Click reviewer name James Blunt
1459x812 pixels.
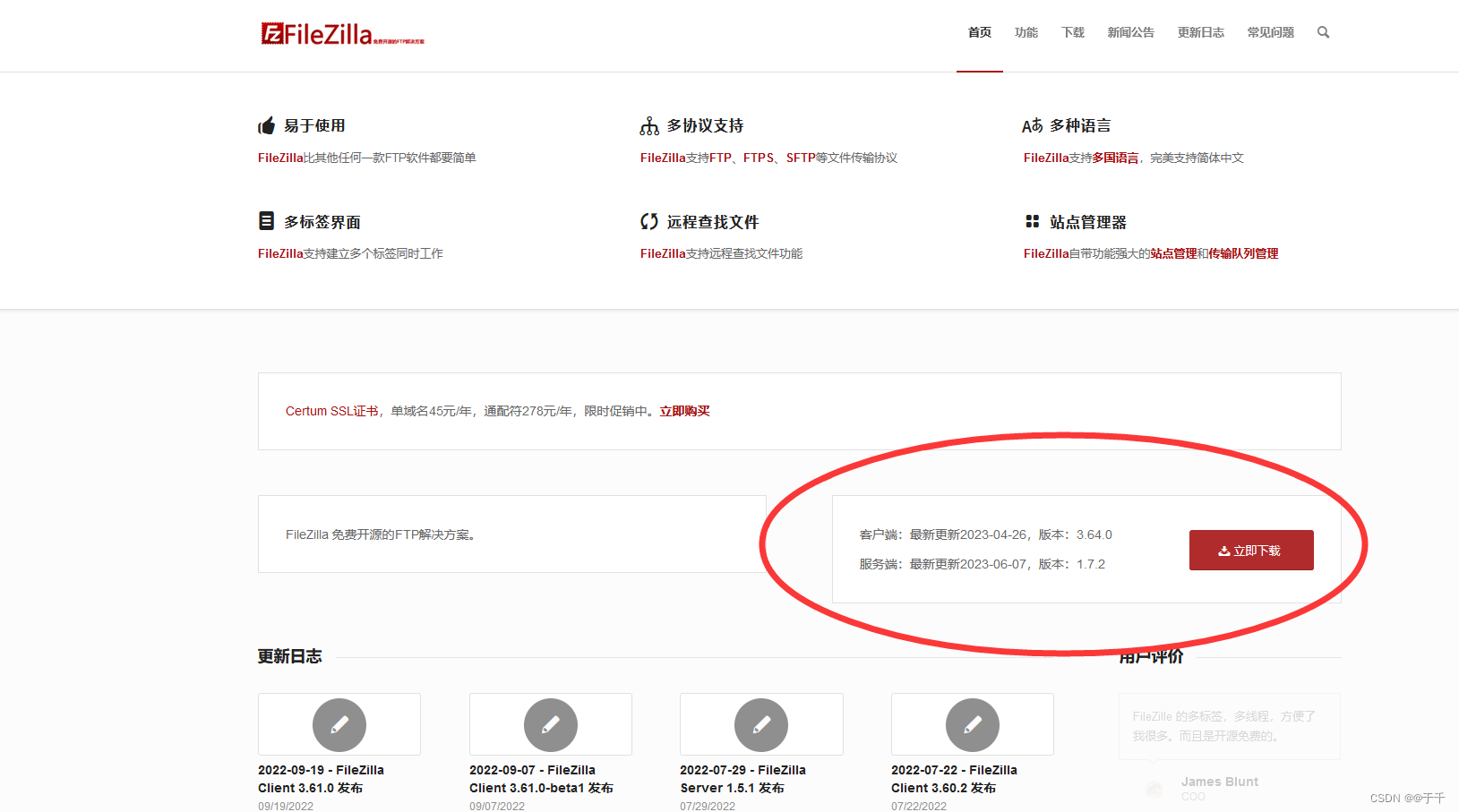pos(1219,782)
